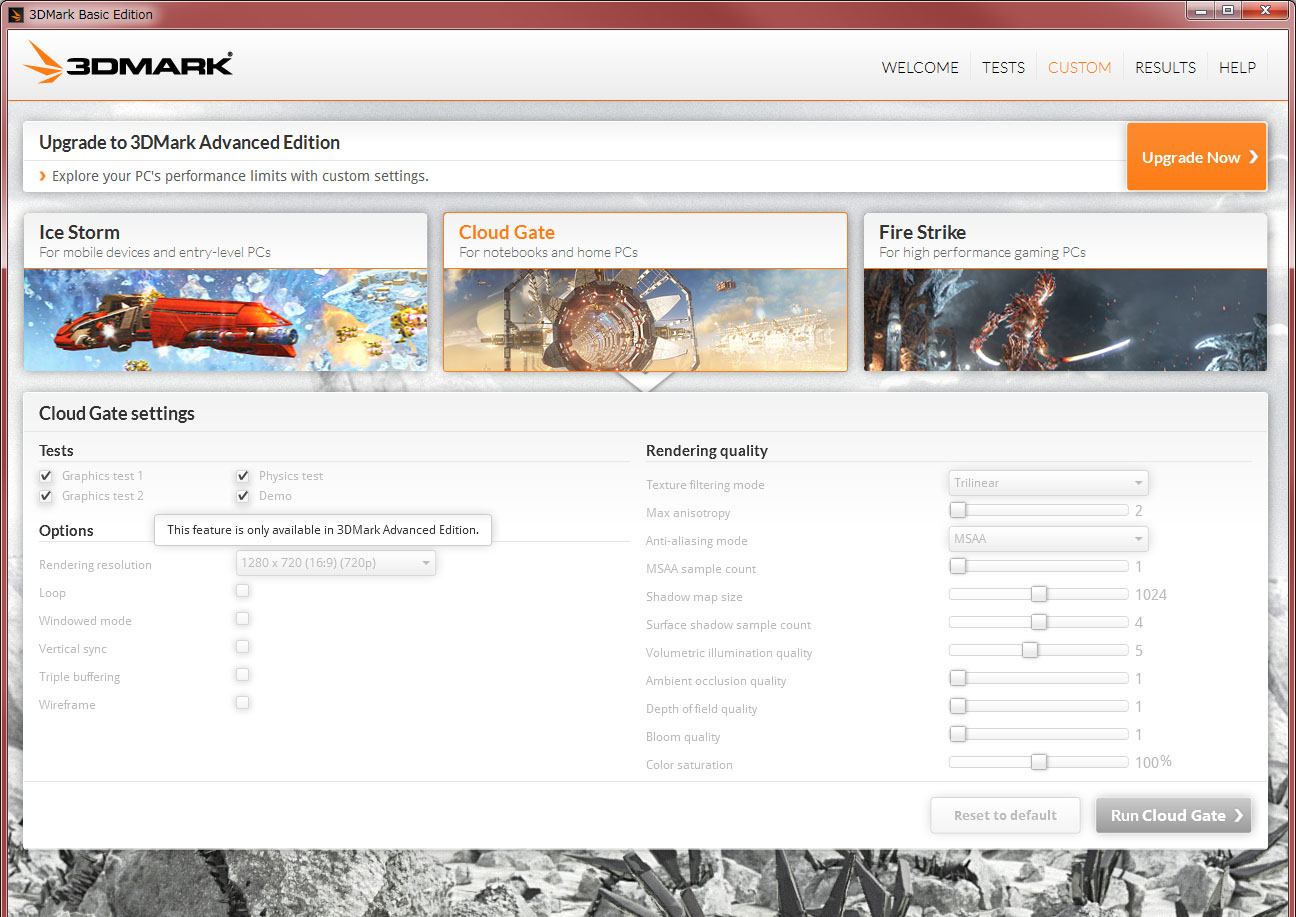
Task: Click the Surface shadow sample count slider
Action: [x=1039, y=622]
